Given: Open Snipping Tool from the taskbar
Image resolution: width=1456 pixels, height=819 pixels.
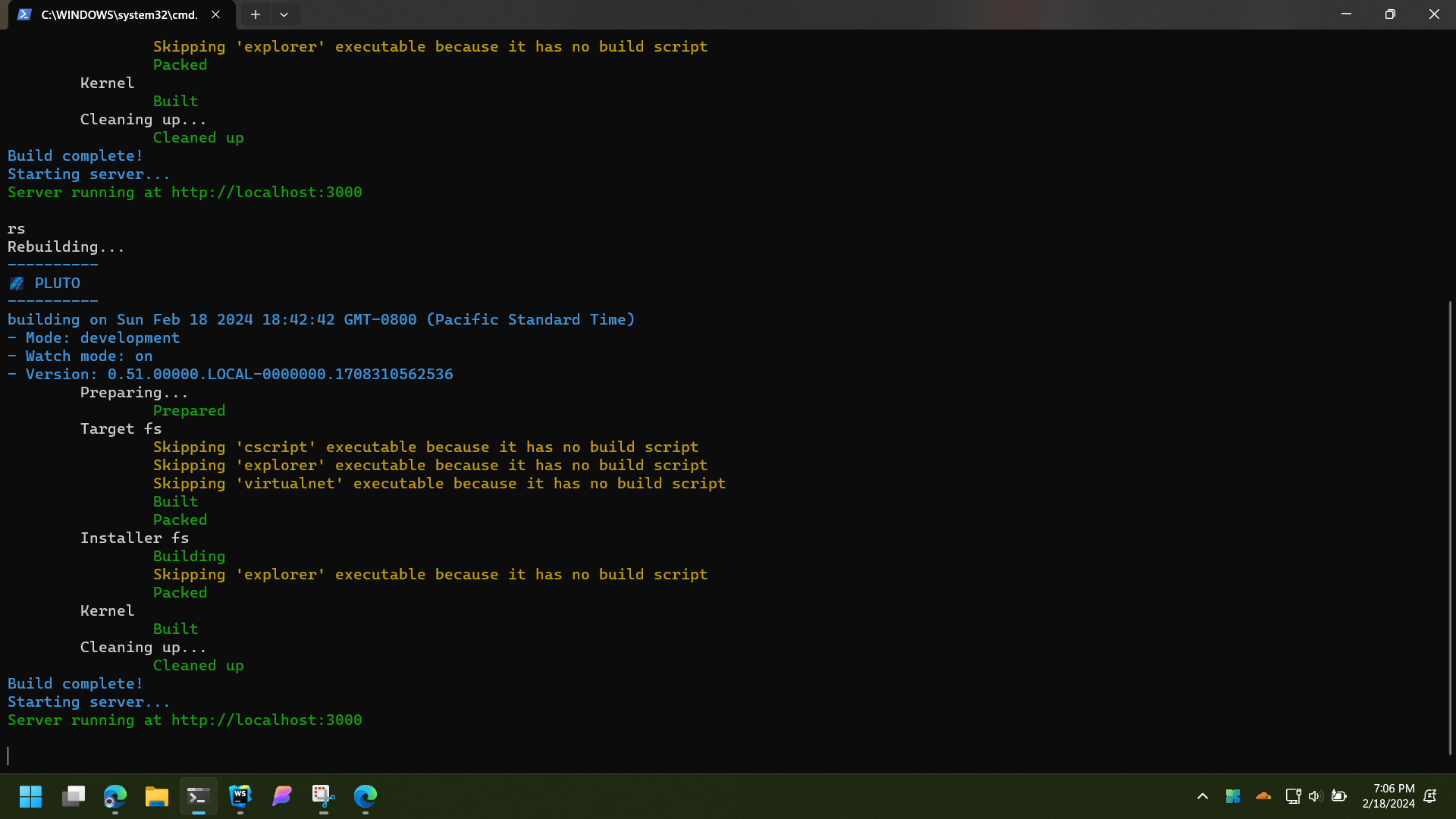Looking at the screenshot, I should pyautogui.click(x=324, y=796).
